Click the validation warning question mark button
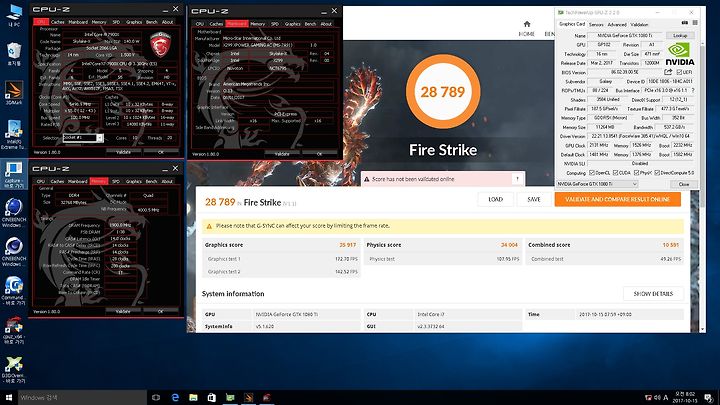The height and width of the screenshot is (405, 720). point(518,179)
